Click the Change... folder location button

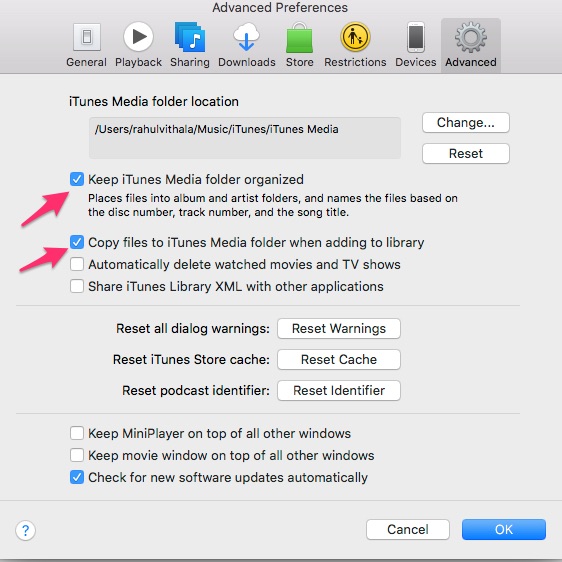click(466, 123)
